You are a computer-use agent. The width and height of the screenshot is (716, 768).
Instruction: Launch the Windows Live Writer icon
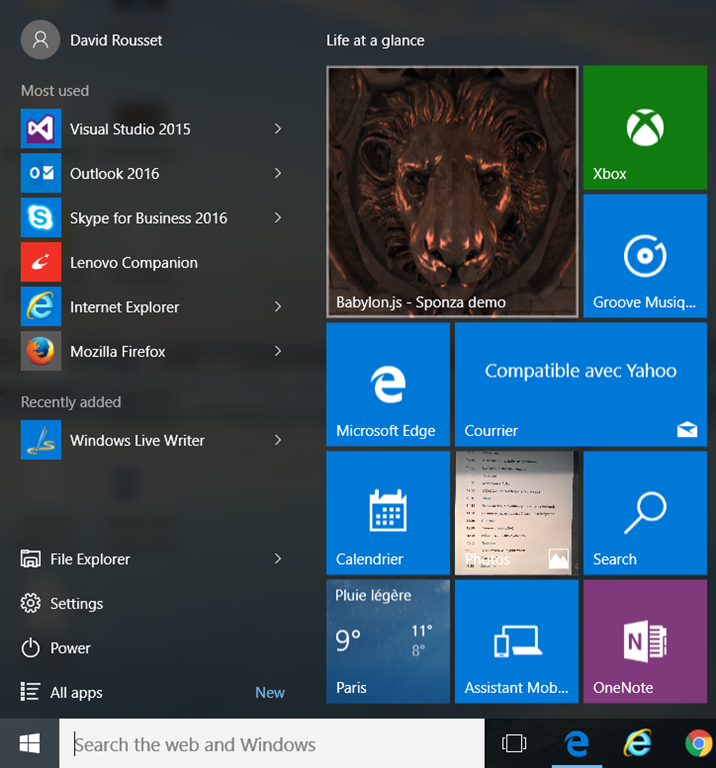coord(41,440)
